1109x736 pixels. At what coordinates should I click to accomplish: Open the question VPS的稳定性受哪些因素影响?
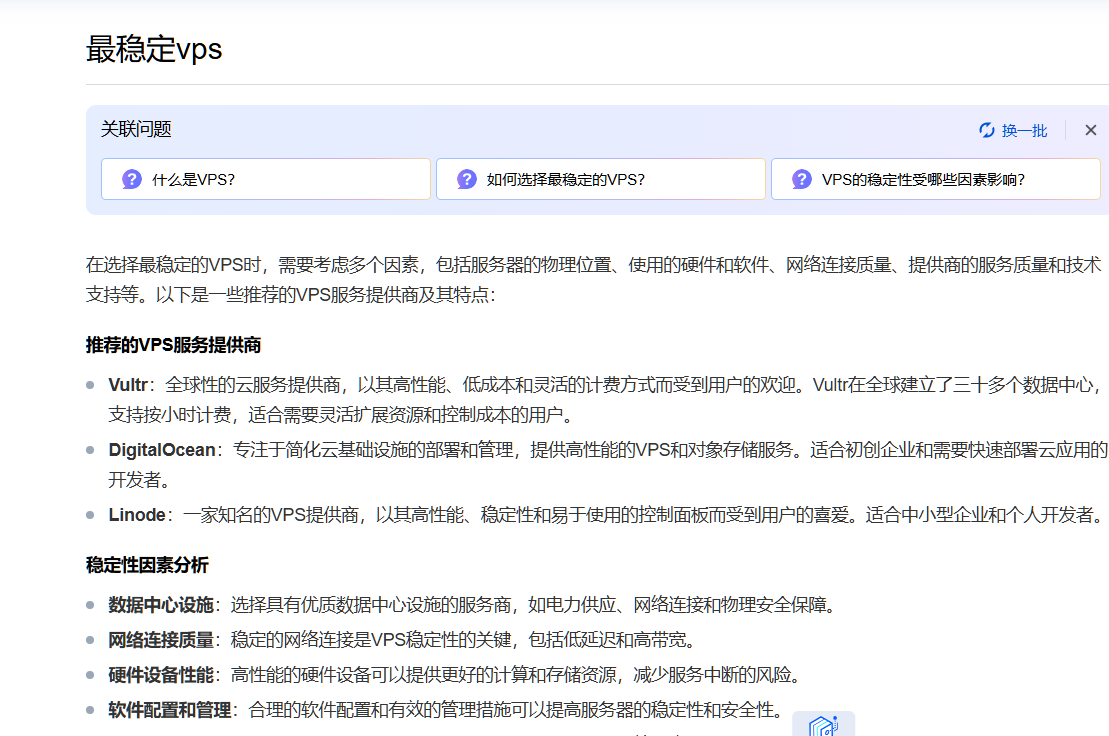click(x=936, y=179)
